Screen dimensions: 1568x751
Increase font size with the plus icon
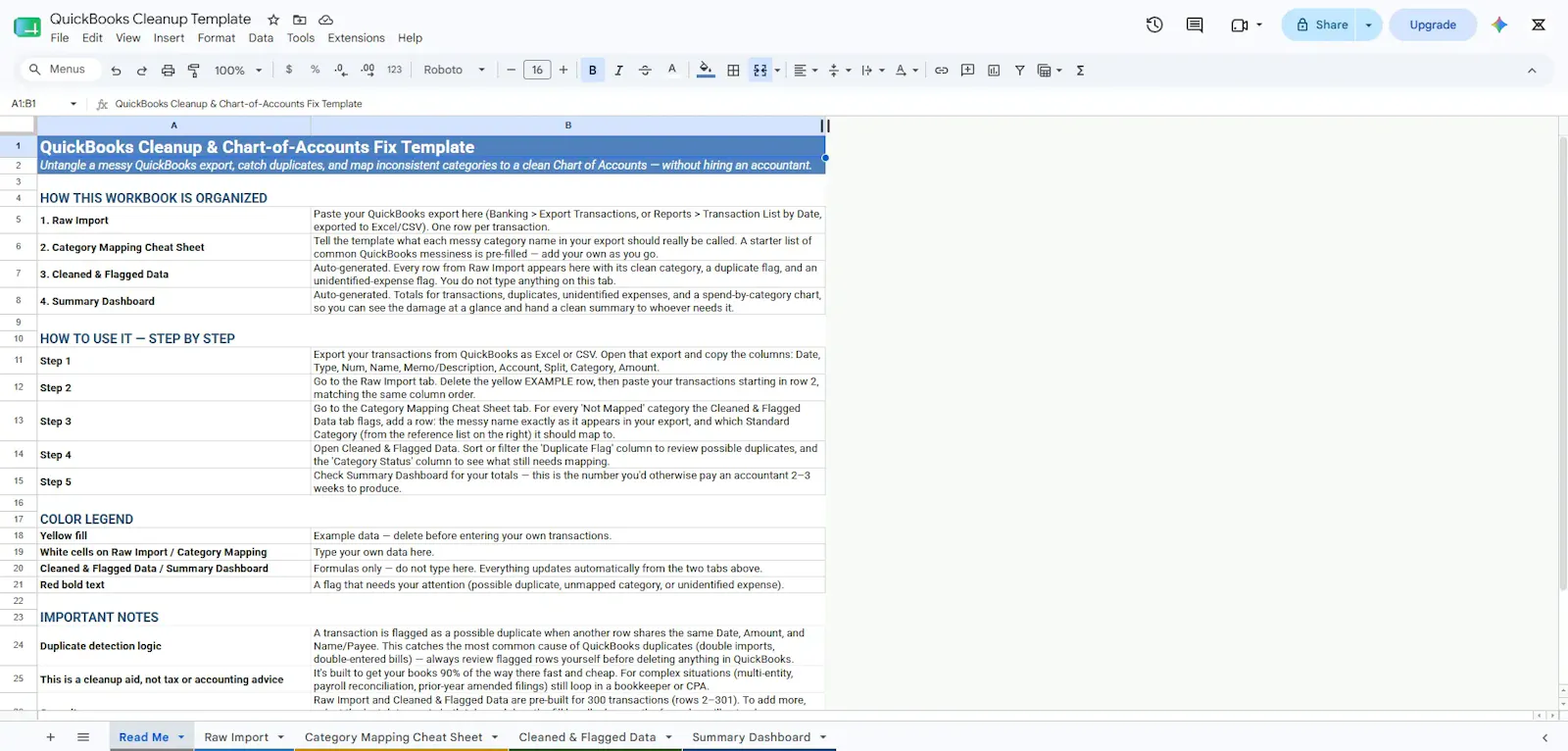[563, 70]
